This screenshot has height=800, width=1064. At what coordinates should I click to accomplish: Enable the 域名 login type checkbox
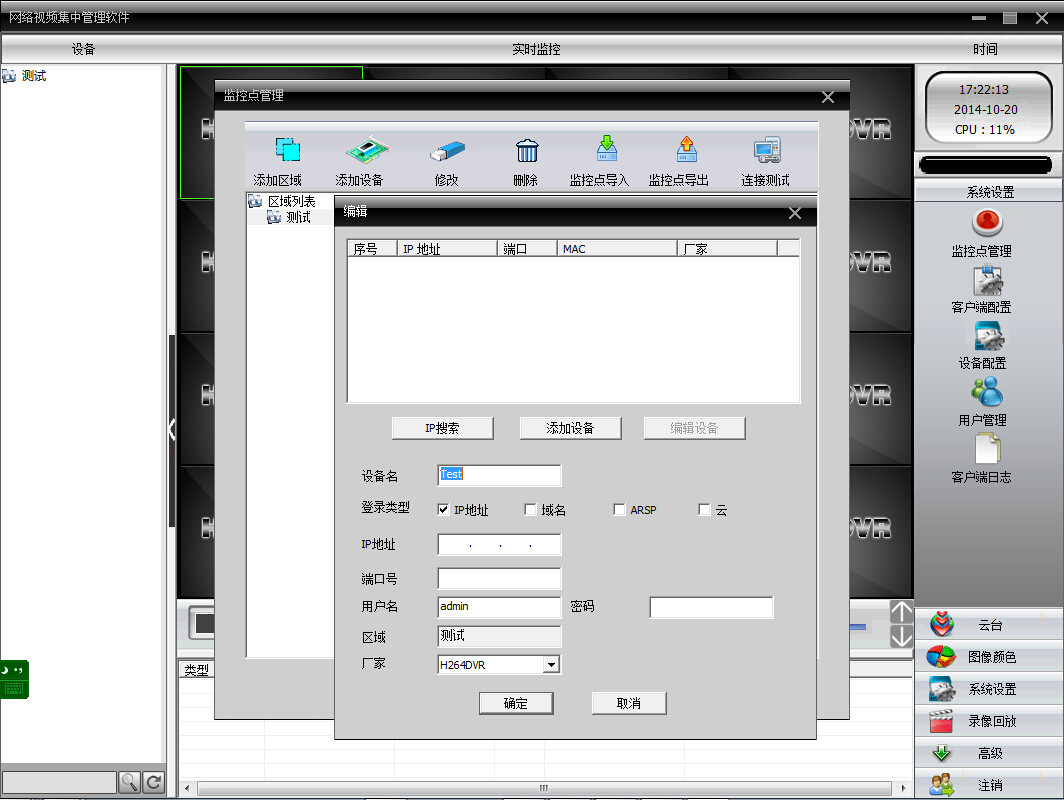pyautogui.click(x=531, y=510)
